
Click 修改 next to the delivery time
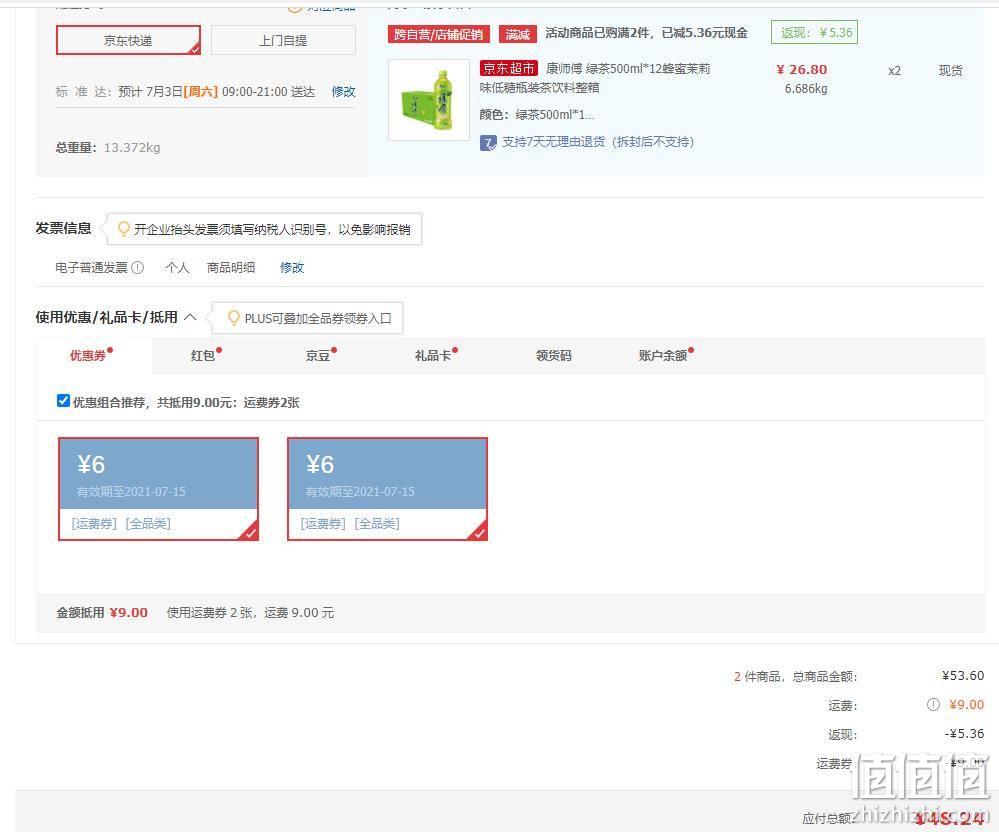tap(343, 92)
